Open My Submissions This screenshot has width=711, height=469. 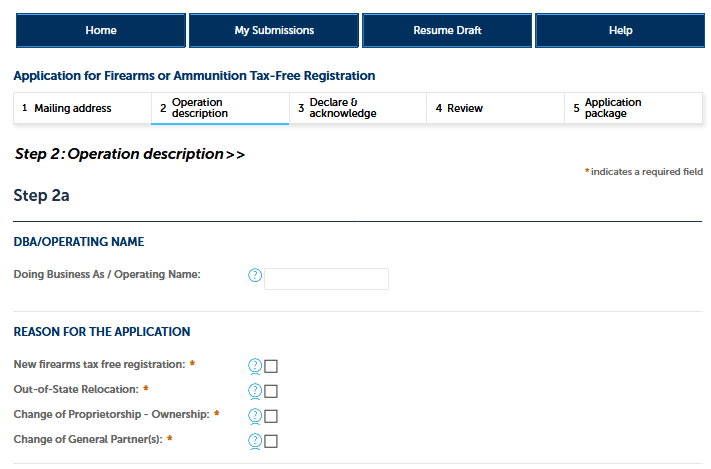[274, 31]
